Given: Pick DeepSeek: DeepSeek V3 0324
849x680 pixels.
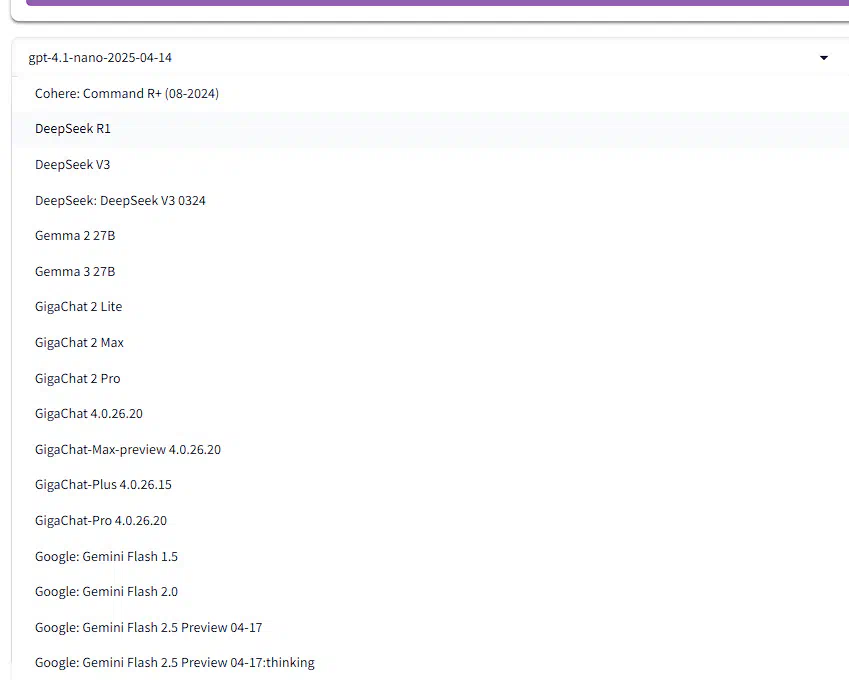Looking at the screenshot, I should tap(430, 200).
